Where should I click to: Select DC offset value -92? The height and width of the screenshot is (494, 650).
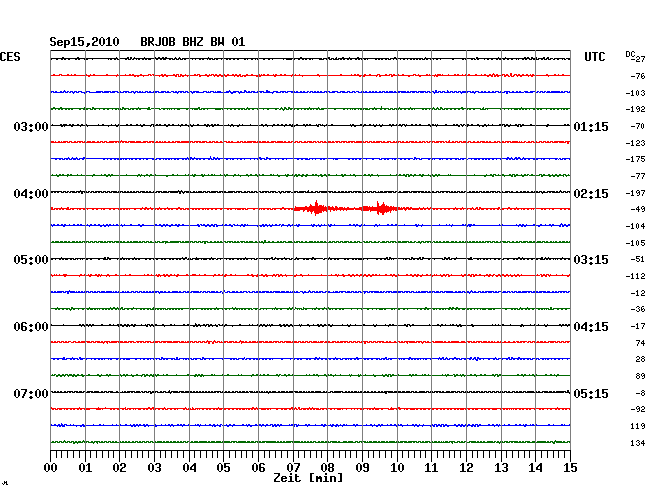click(638, 409)
